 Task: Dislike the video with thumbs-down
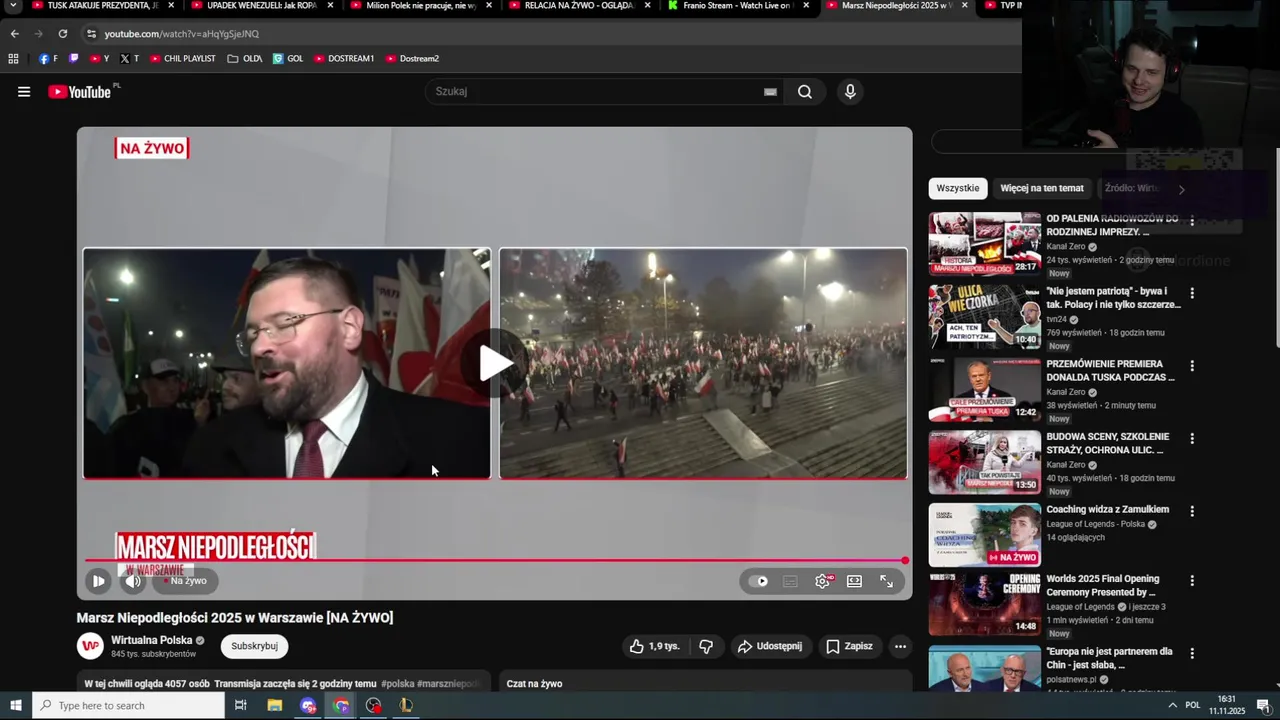(706, 647)
